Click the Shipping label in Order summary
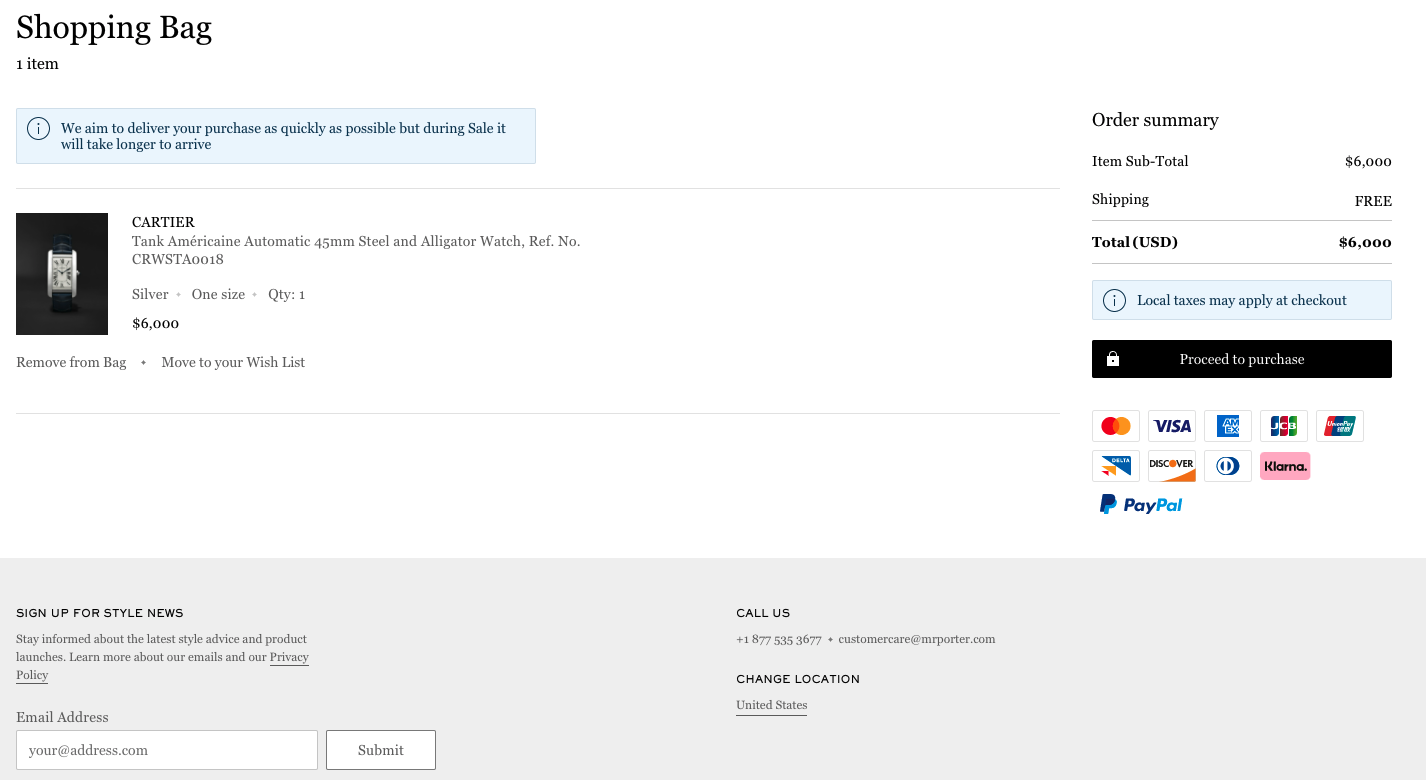Image resolution: width=1426 pixels, height=780 pixels. coord(1120,199)
